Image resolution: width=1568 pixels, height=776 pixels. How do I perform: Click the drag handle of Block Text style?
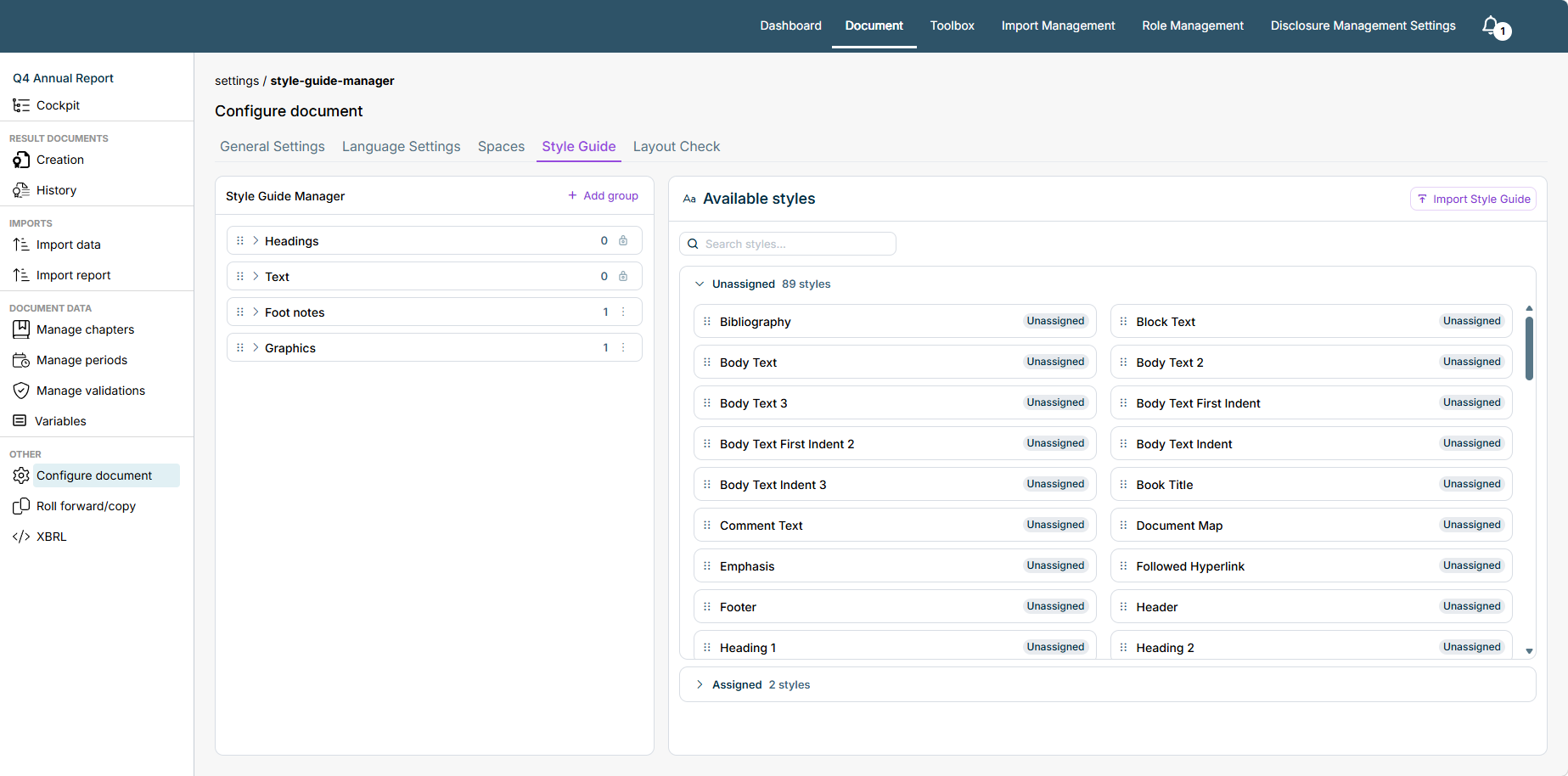(1123, 321)
